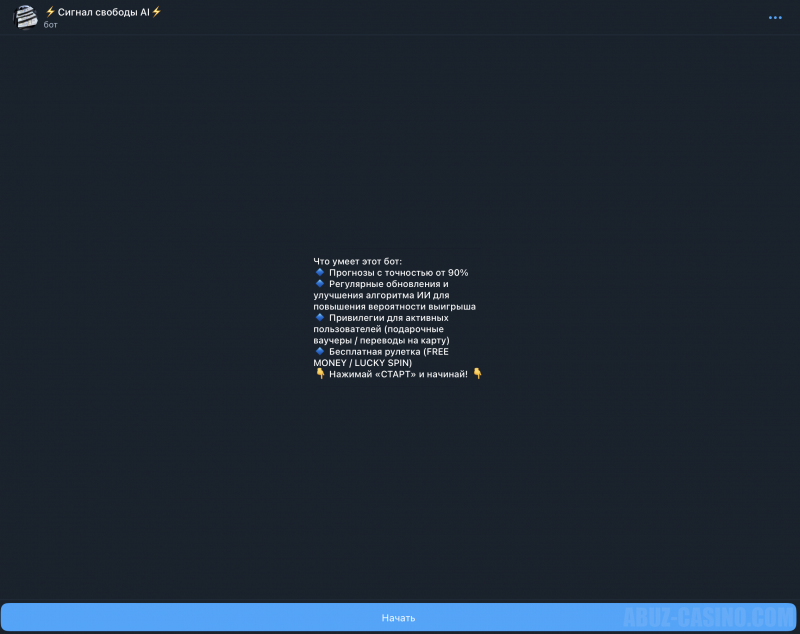Click the bot's profile avatar
The image size is (800, 634).
pos(25,17)
